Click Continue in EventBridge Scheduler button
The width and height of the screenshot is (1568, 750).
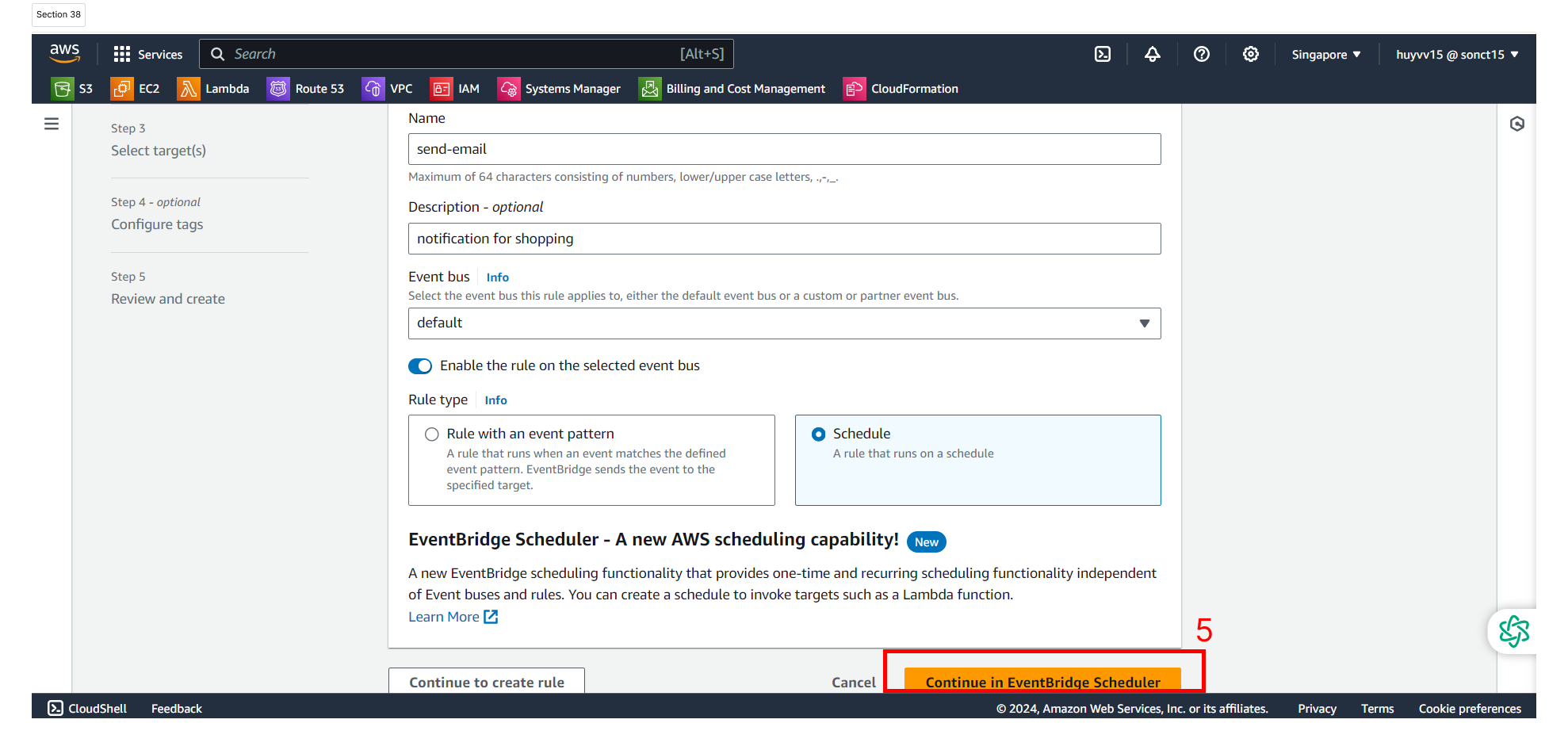1042,680
